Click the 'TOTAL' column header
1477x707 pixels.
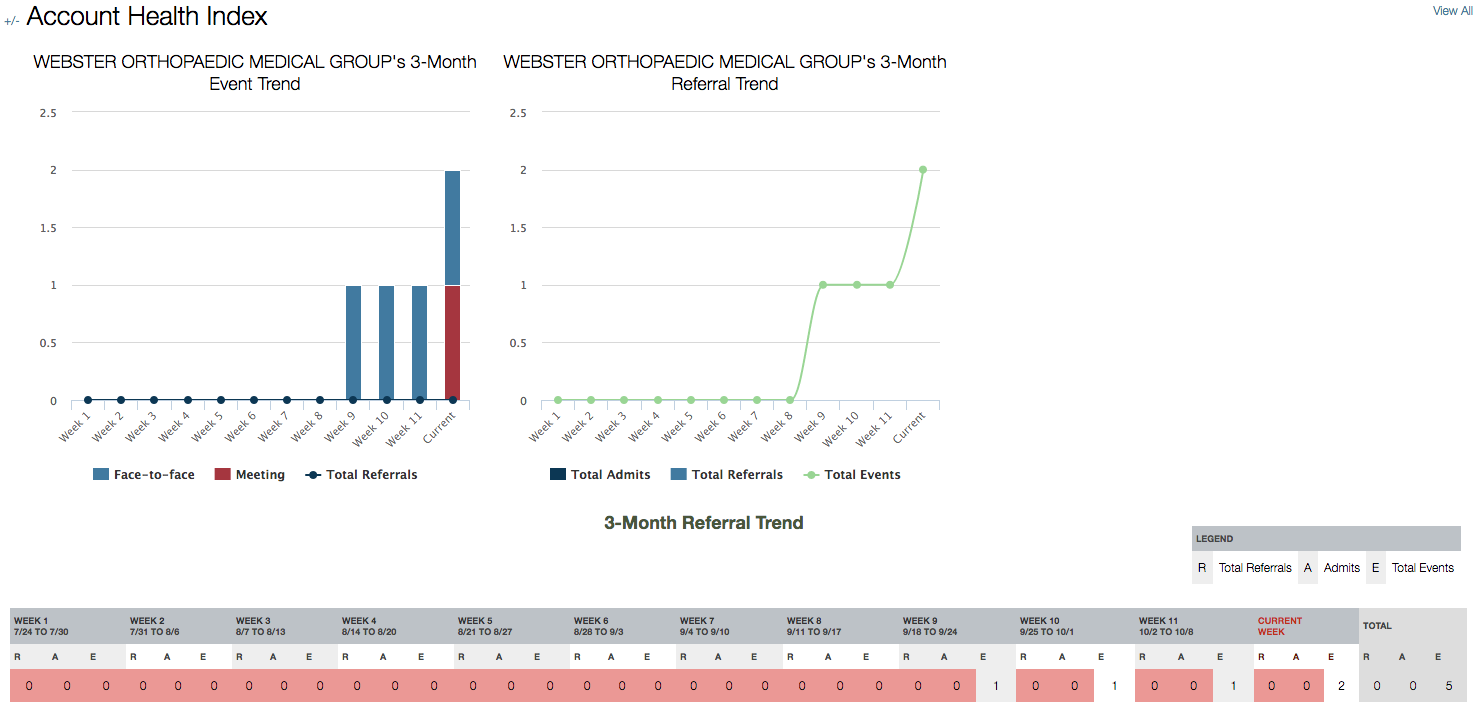tap(1413, 626)
